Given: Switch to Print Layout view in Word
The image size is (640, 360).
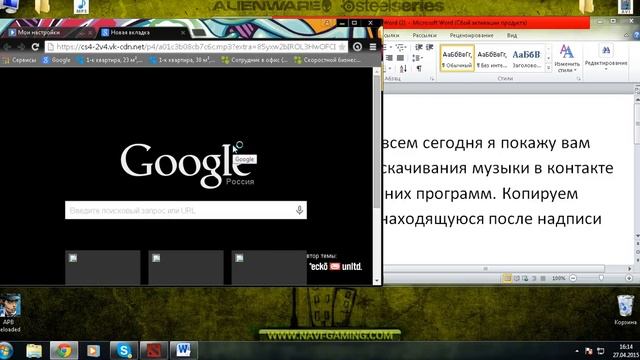Looking at the screenshot, I should click(x=507, y=278).
